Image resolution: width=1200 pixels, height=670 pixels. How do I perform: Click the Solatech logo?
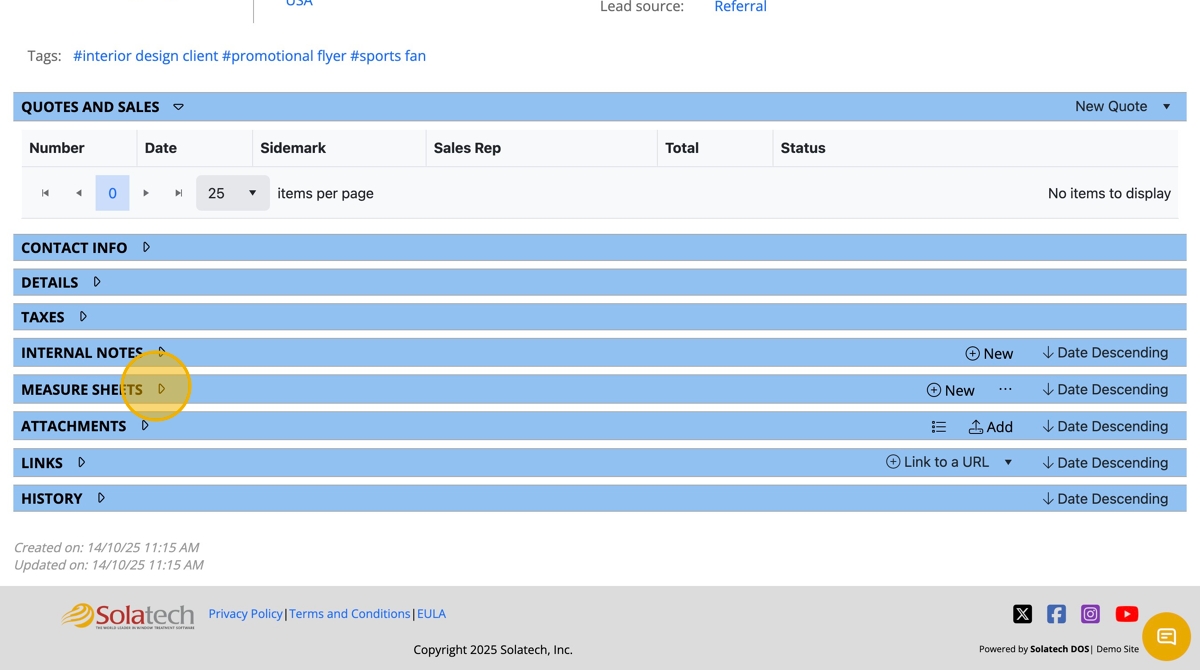128,615
